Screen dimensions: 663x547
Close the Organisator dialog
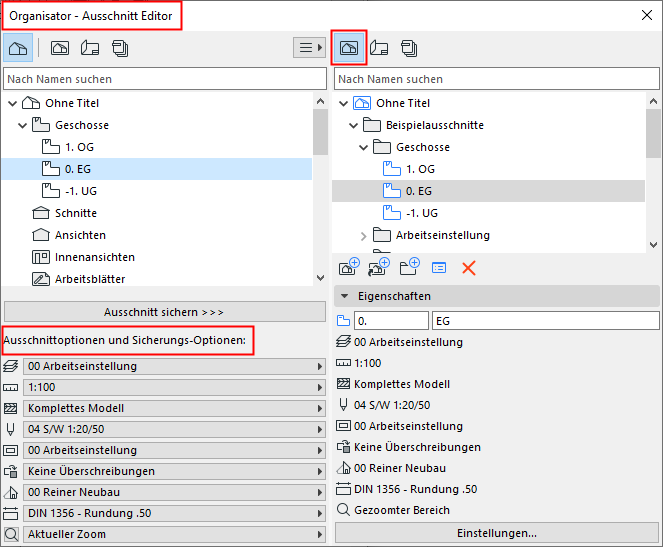tap(647, 16)
